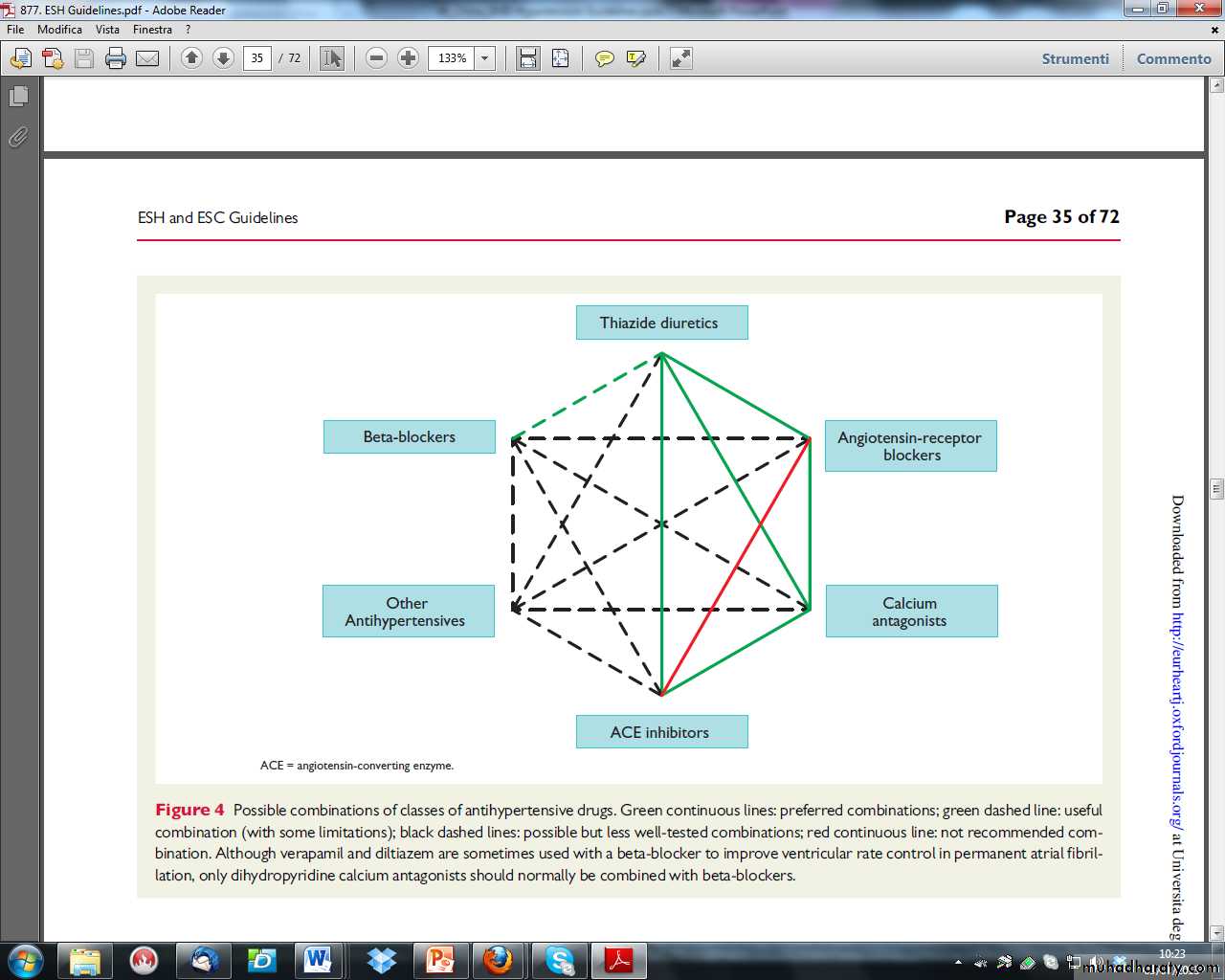Go to previous page with up arrow
The width and height of the screenshot is (1225, 980).
point(191,58)
